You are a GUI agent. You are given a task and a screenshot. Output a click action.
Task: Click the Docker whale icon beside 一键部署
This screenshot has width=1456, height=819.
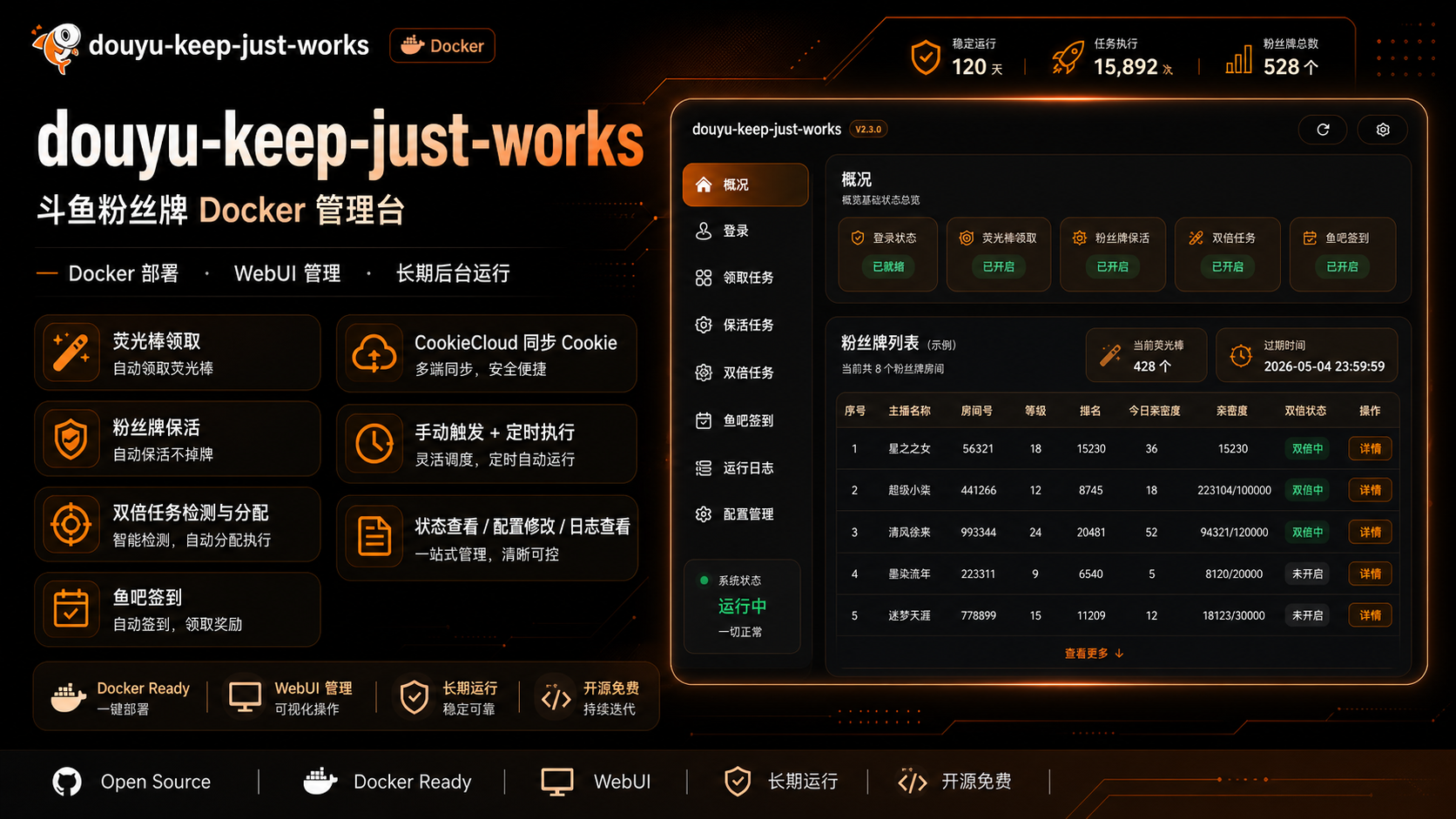pos(69,697)
